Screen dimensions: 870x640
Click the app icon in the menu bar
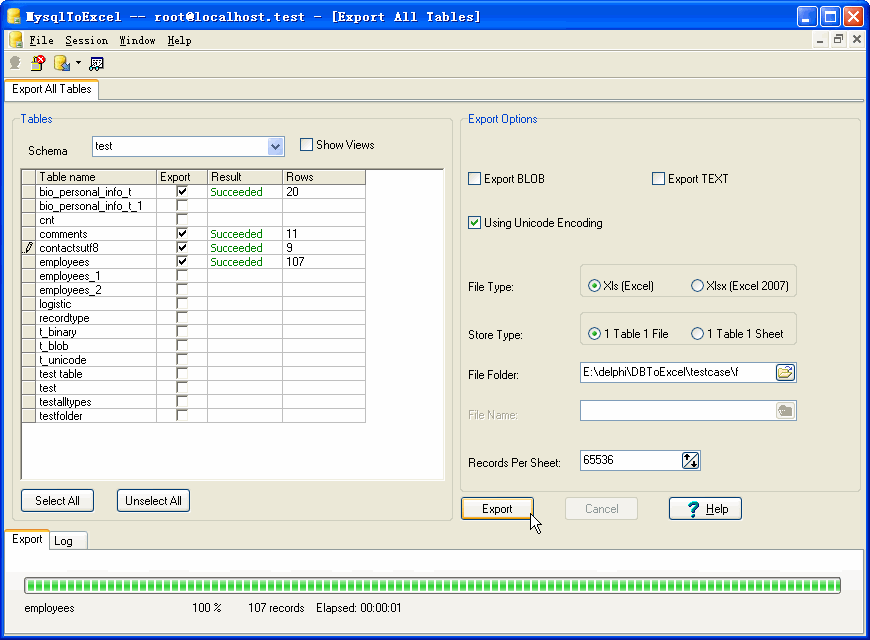[16, 40]
